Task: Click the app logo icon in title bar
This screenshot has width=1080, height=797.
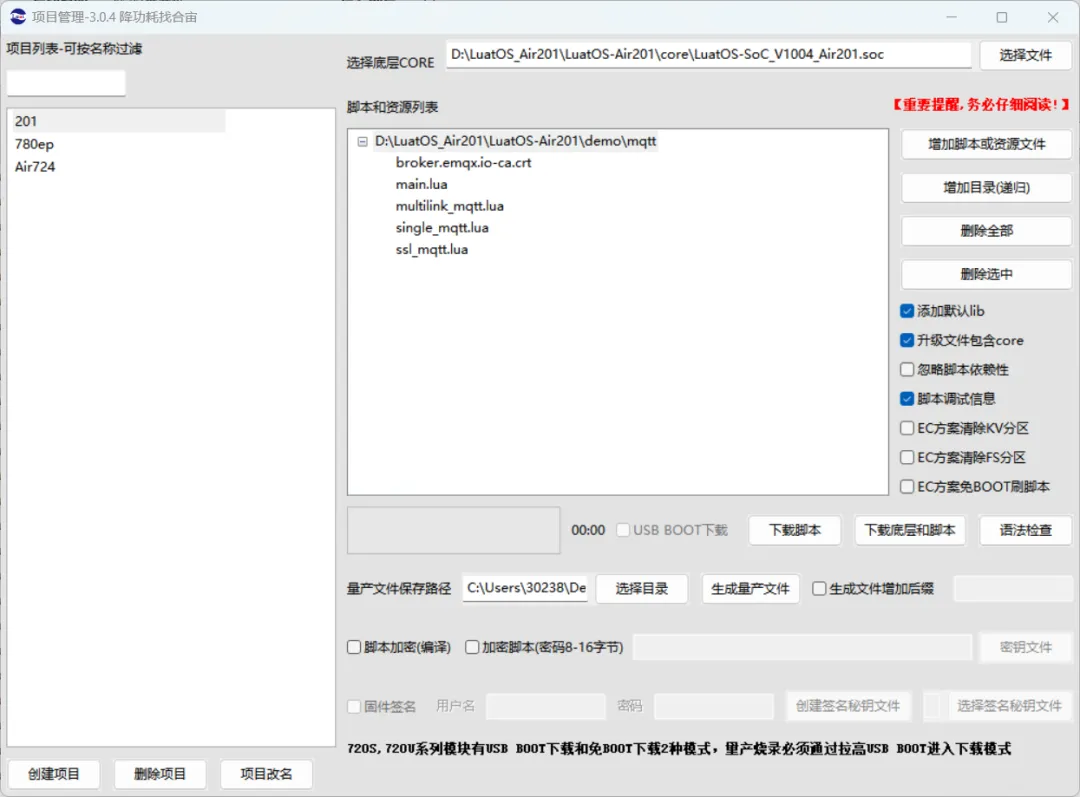Action: pos(18,17)
